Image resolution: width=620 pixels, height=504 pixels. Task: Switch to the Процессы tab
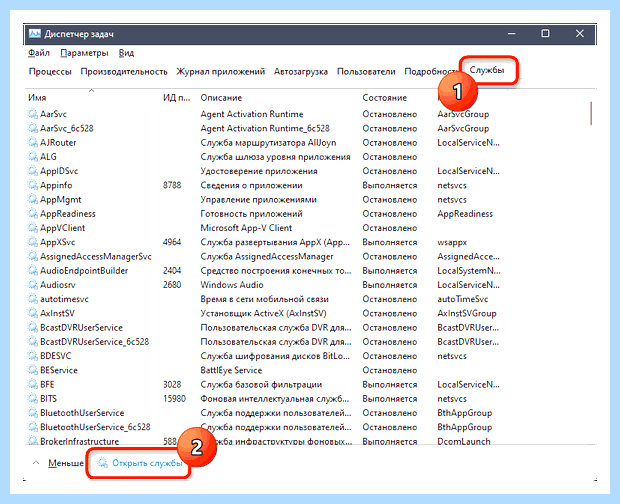coord(50,72)
